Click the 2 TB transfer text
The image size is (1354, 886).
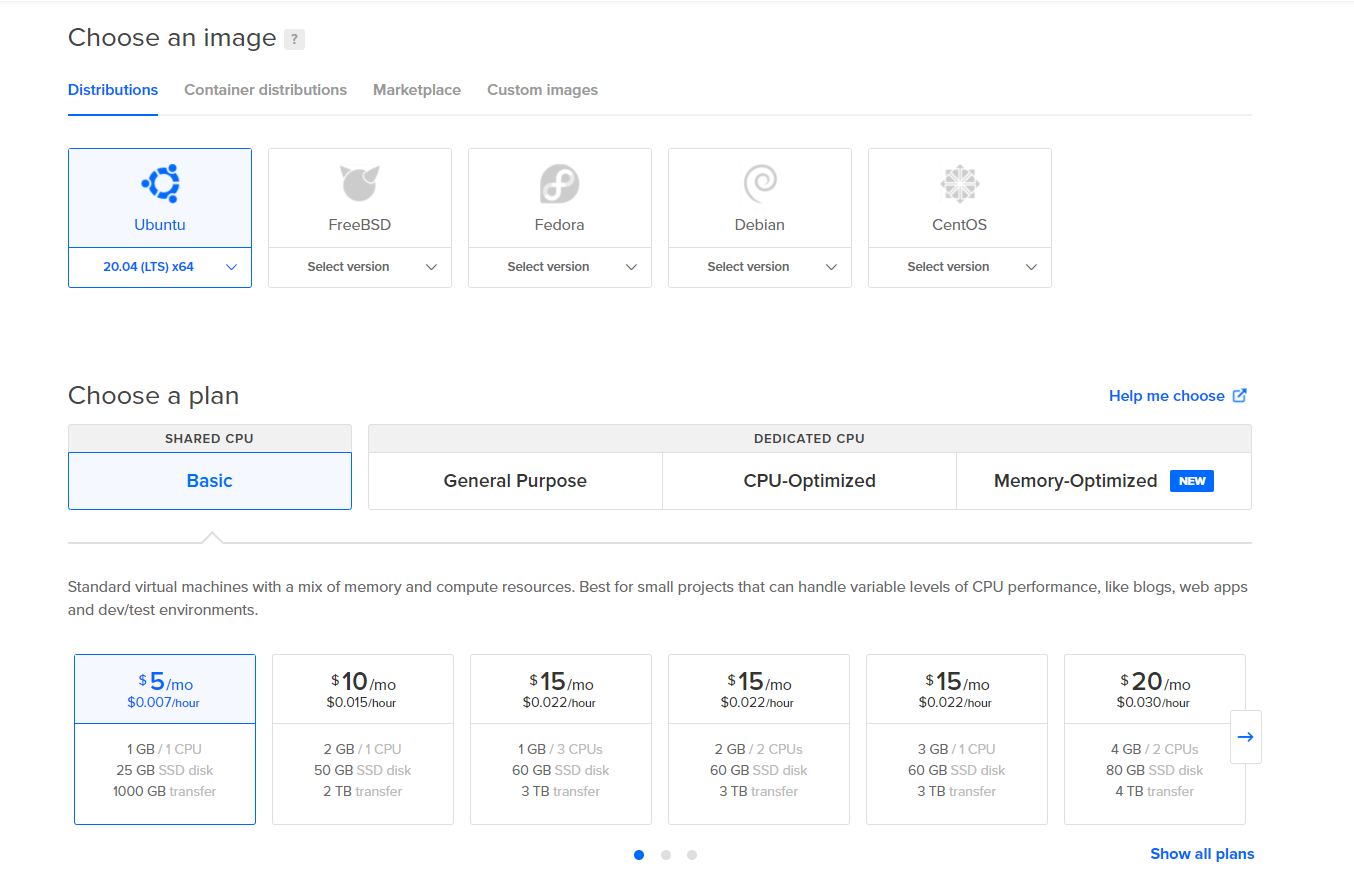coord(363,791)
